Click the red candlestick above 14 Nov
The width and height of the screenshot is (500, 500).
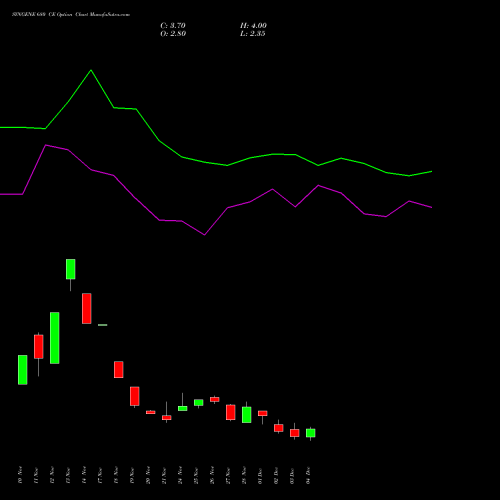[x=87, y=308]
